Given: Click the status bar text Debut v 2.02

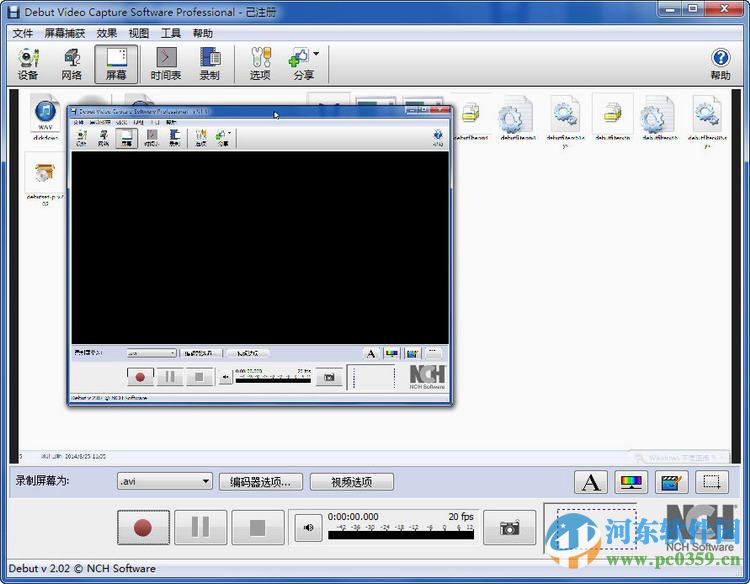Looking at the screenshot, I should point(82,569).
